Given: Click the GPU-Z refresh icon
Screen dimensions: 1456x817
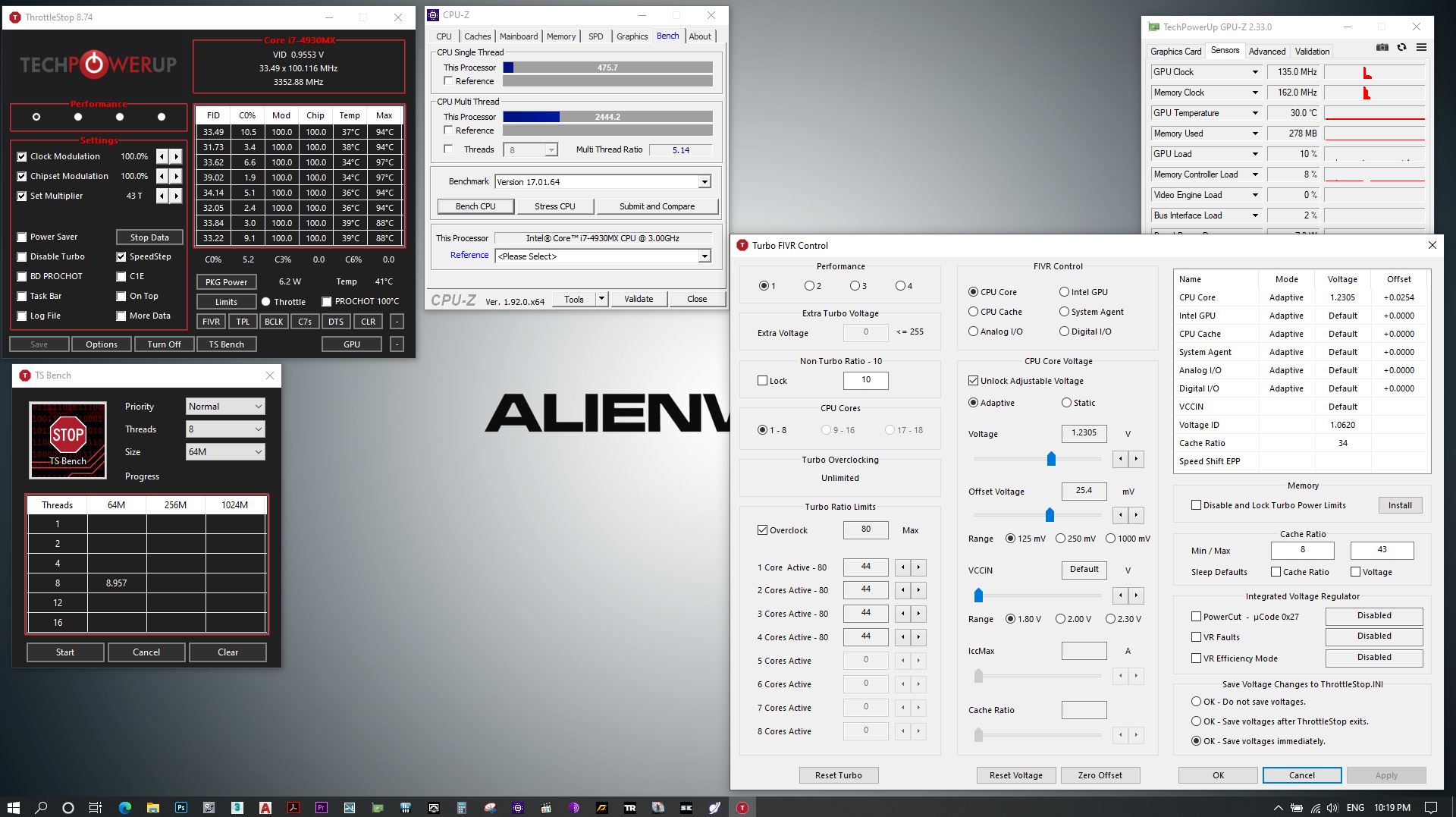Looking at the screenshot, I should [1401, 47].
